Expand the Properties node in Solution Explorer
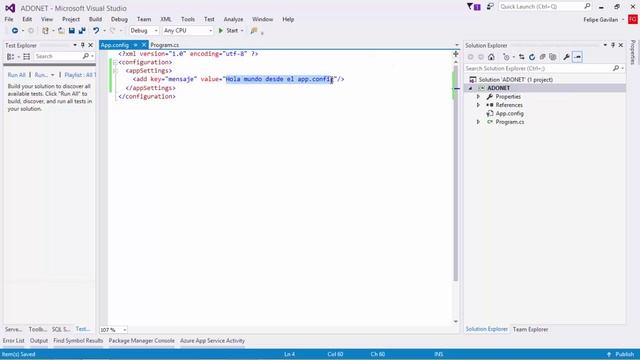Screen dimensions: 640x360 (x=478, y=97)
